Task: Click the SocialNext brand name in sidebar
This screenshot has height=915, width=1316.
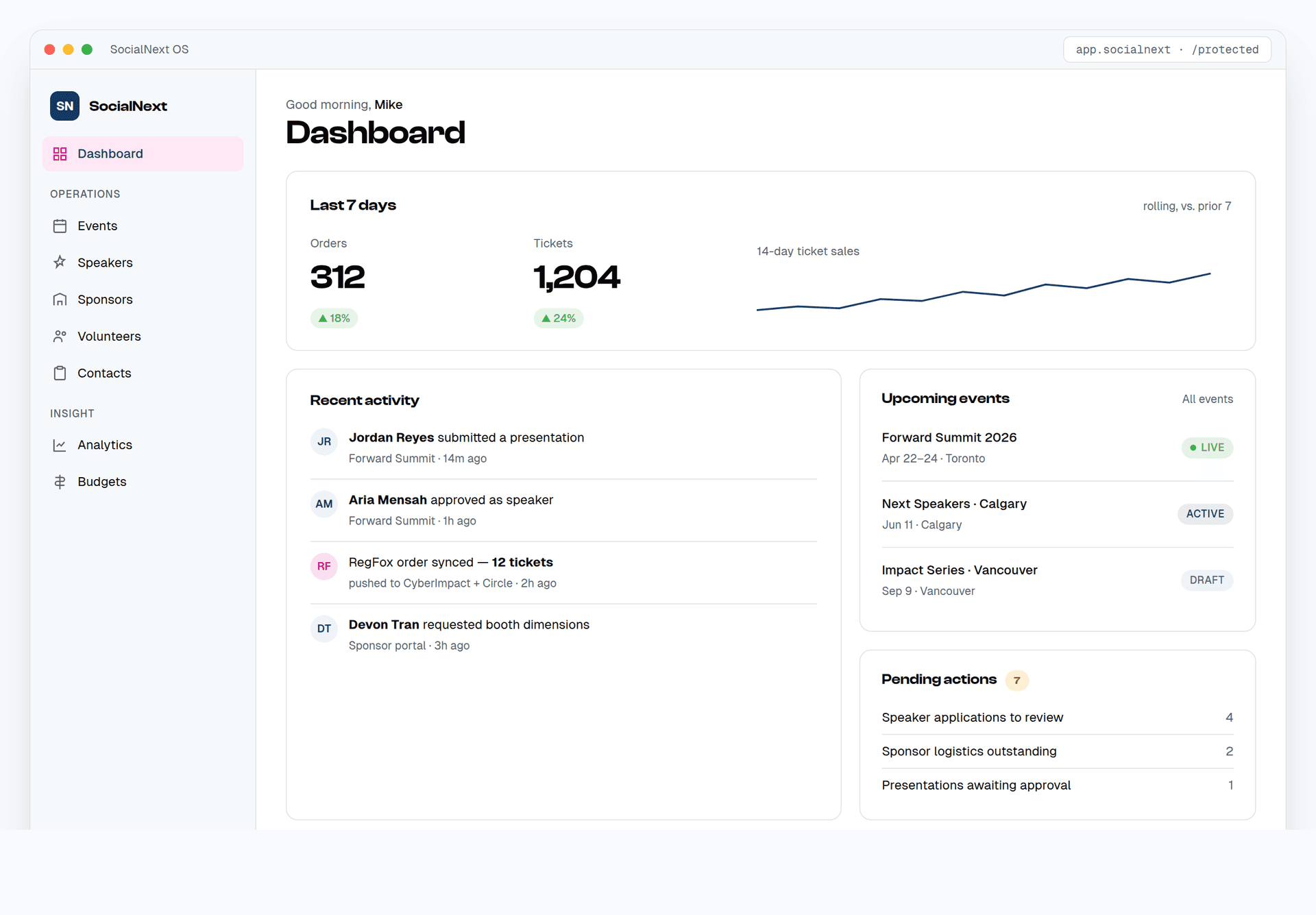Action: pos(128,106)
